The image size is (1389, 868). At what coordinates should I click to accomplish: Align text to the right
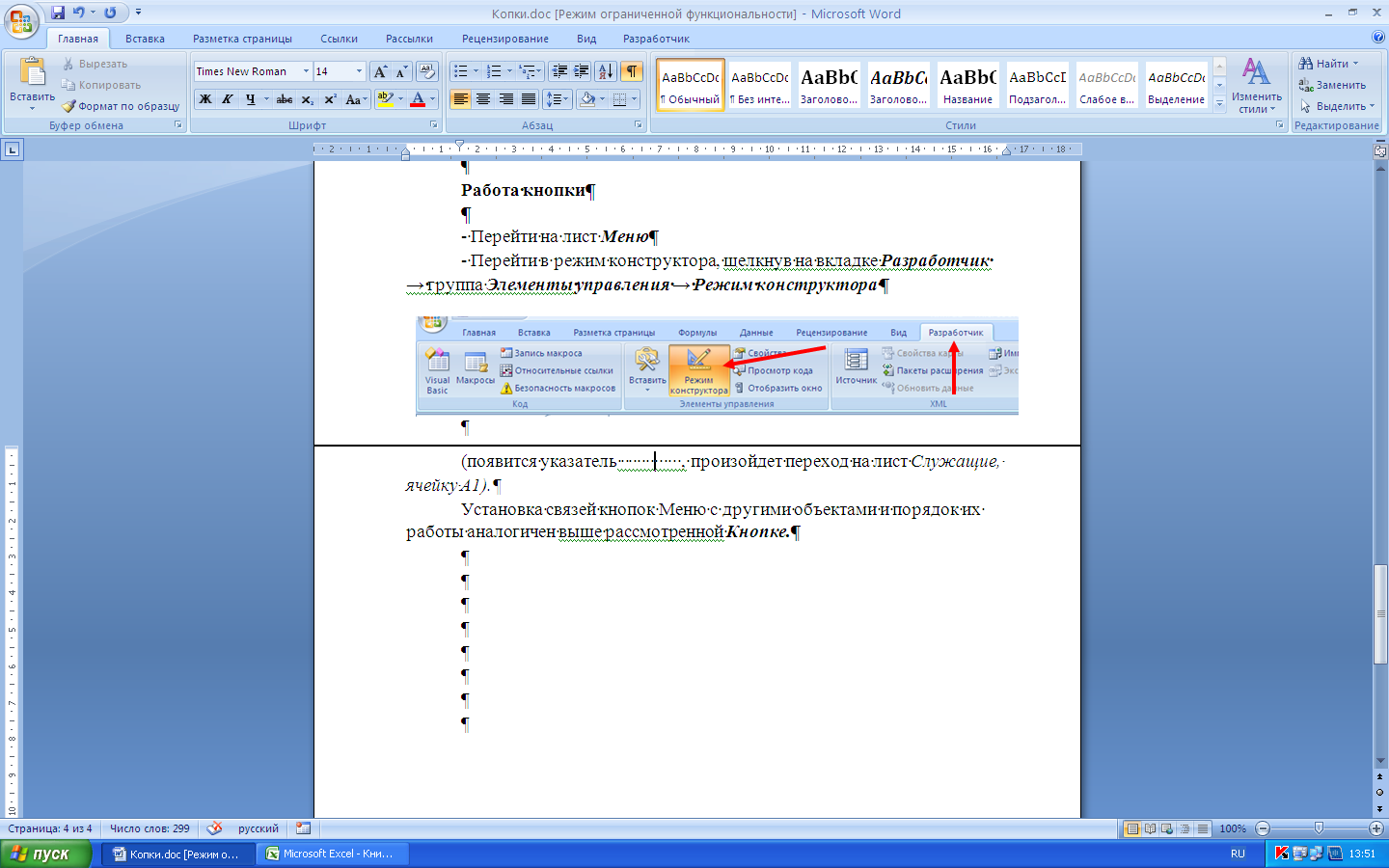[x=505, y=99]
